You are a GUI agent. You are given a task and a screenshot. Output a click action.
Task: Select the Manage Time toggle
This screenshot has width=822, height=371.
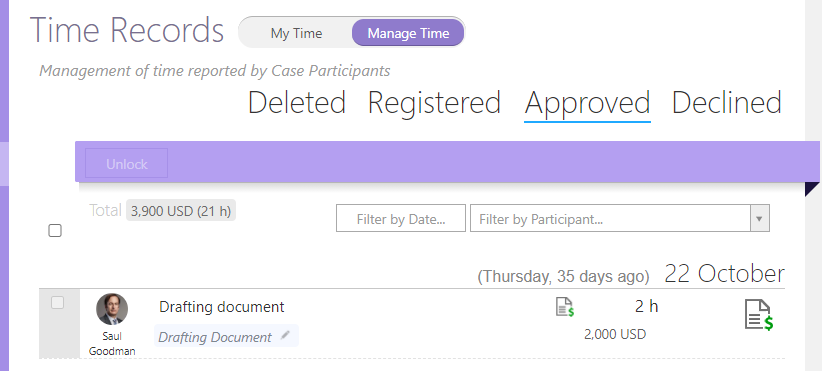pos(408,33)
